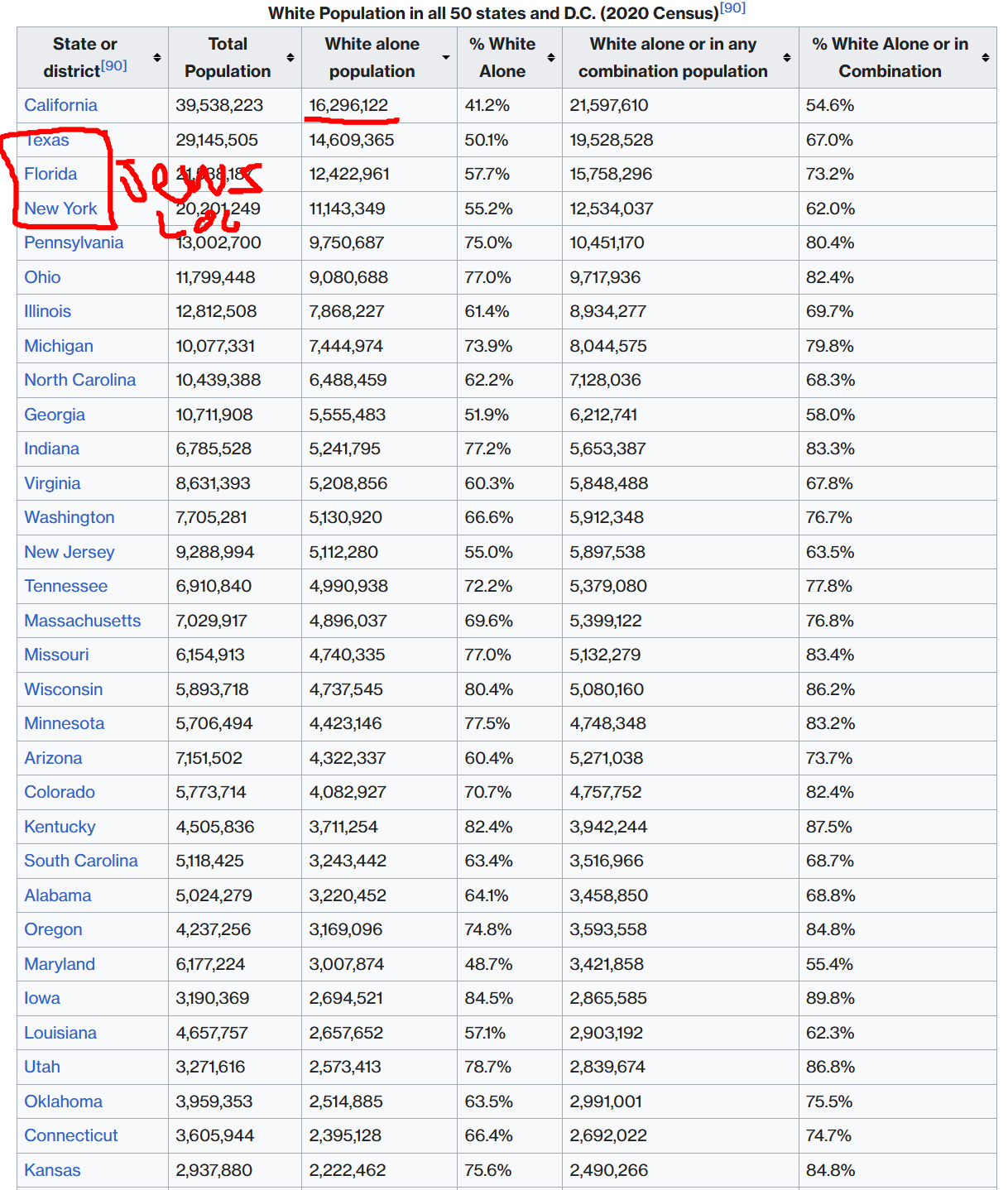Open the Michigan state link
Screen dimensions: 1008x1190
point(59,346)
